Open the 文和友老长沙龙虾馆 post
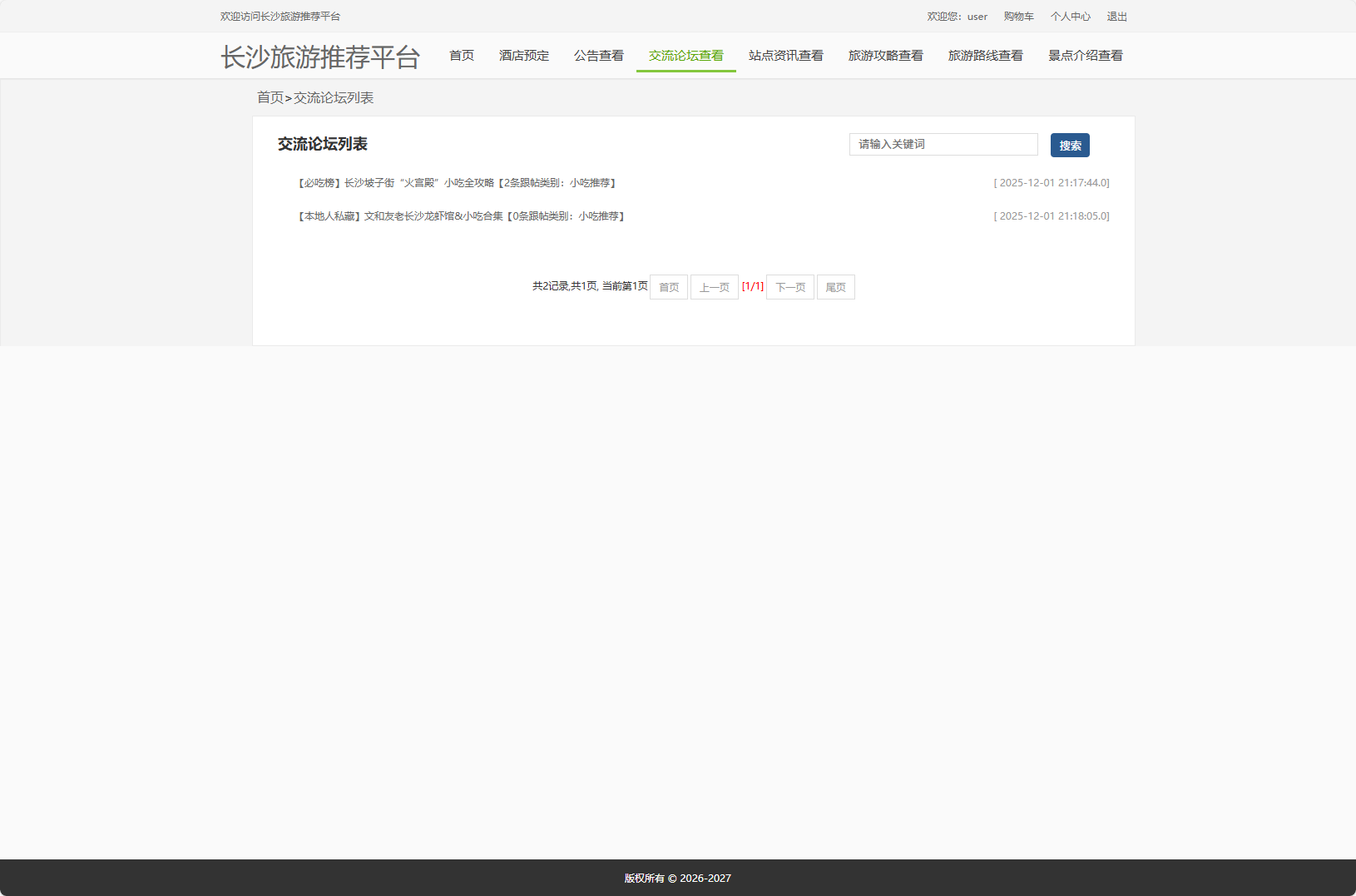The image size is (1356, 896). pos(461,215)
